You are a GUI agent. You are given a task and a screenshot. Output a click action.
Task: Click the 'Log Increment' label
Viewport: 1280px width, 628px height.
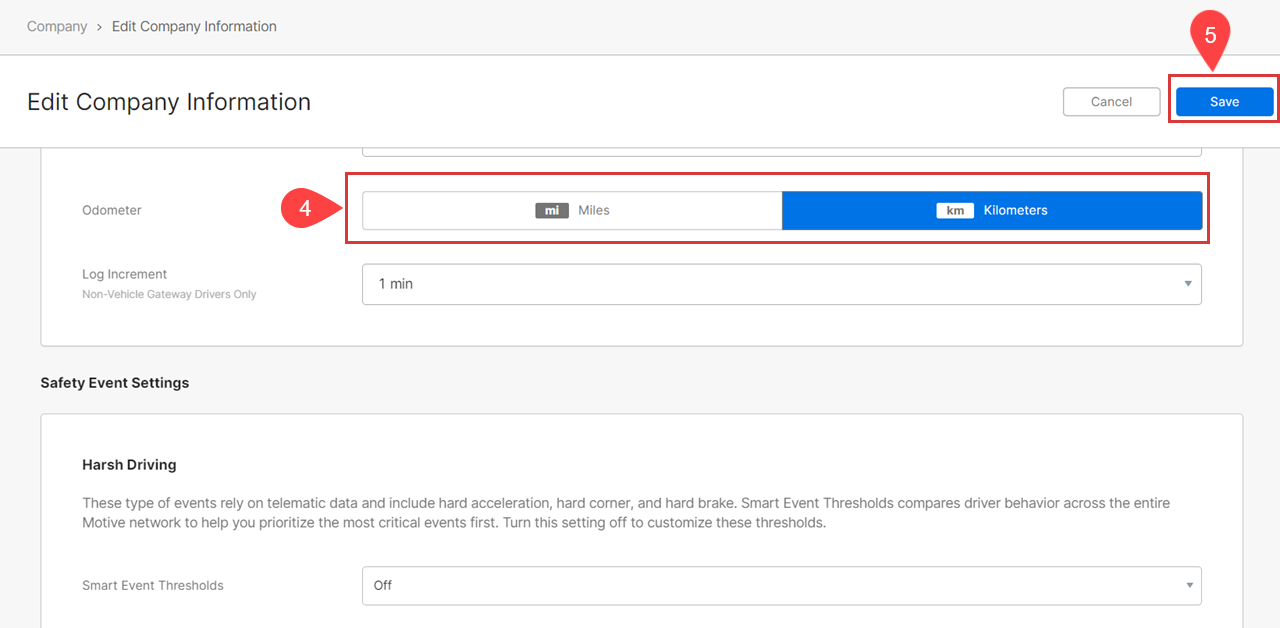pos(124,274)
